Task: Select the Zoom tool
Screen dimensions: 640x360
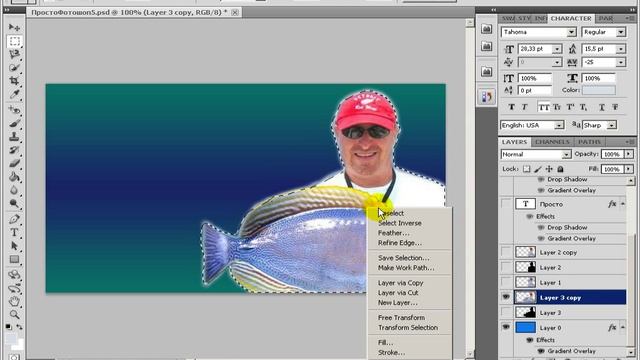Action: [x=14, y=315]
